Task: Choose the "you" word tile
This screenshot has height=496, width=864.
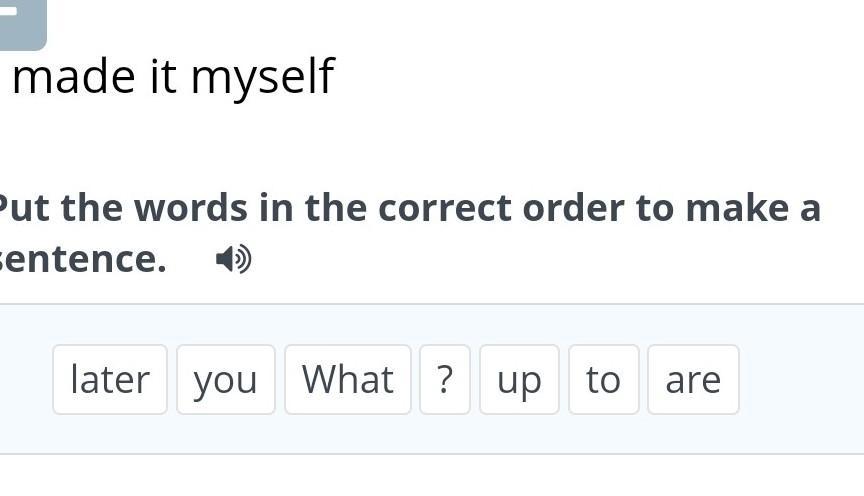Action: click(225, 379)
